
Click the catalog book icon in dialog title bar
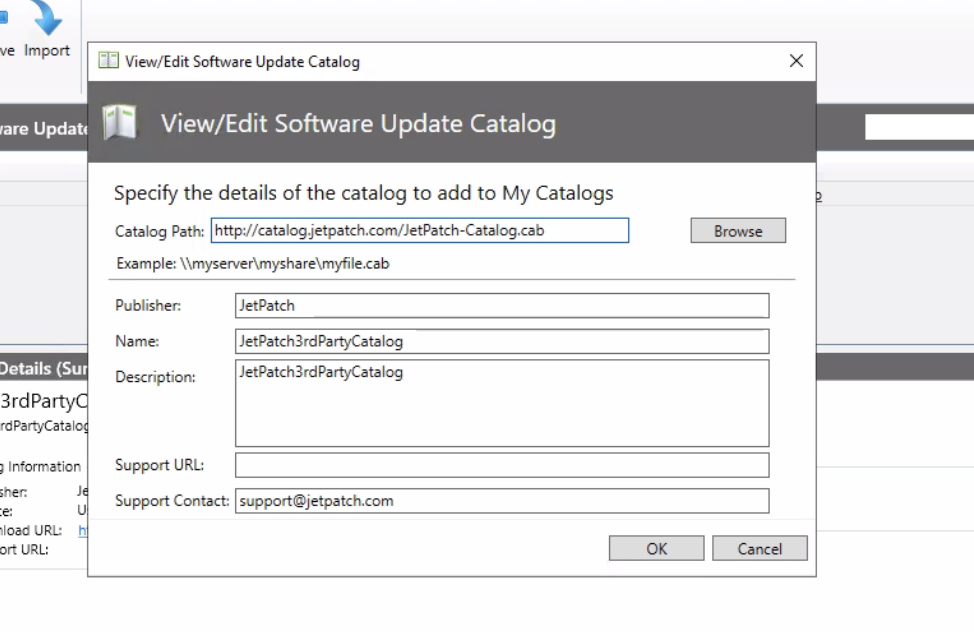(109, 60)
